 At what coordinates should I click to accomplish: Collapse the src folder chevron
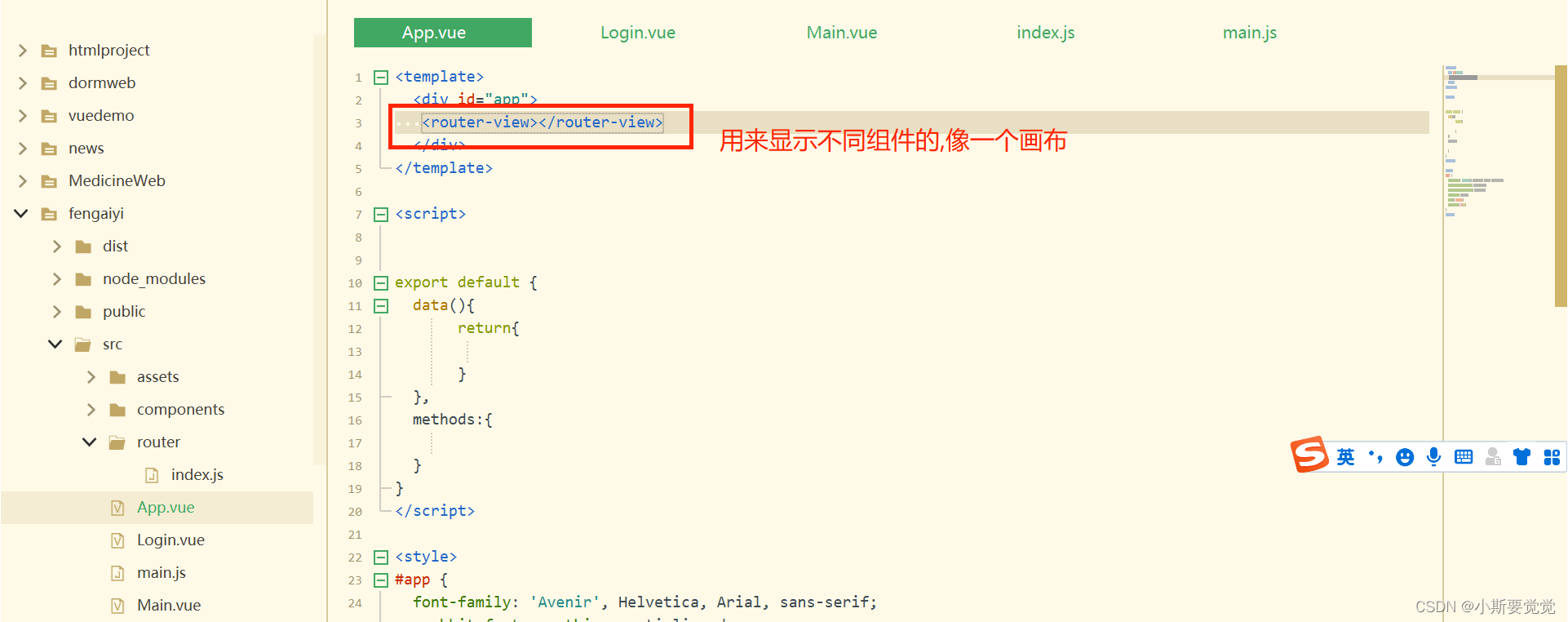55,344
